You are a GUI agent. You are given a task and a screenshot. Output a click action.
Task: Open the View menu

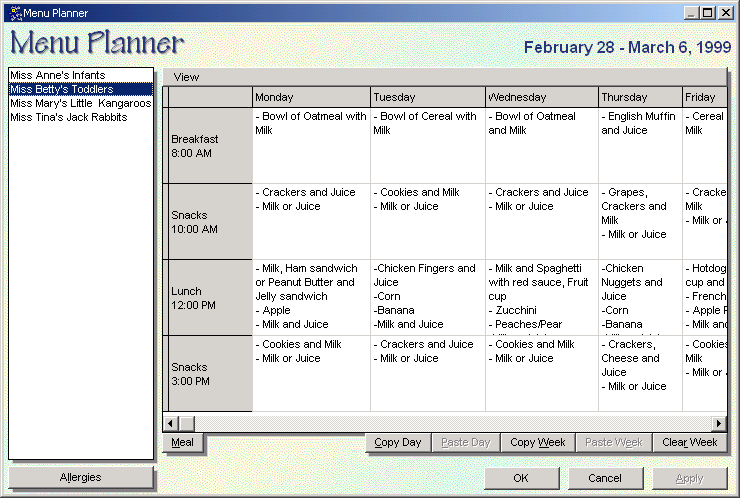pyautogui.click(x=186, y=77)
